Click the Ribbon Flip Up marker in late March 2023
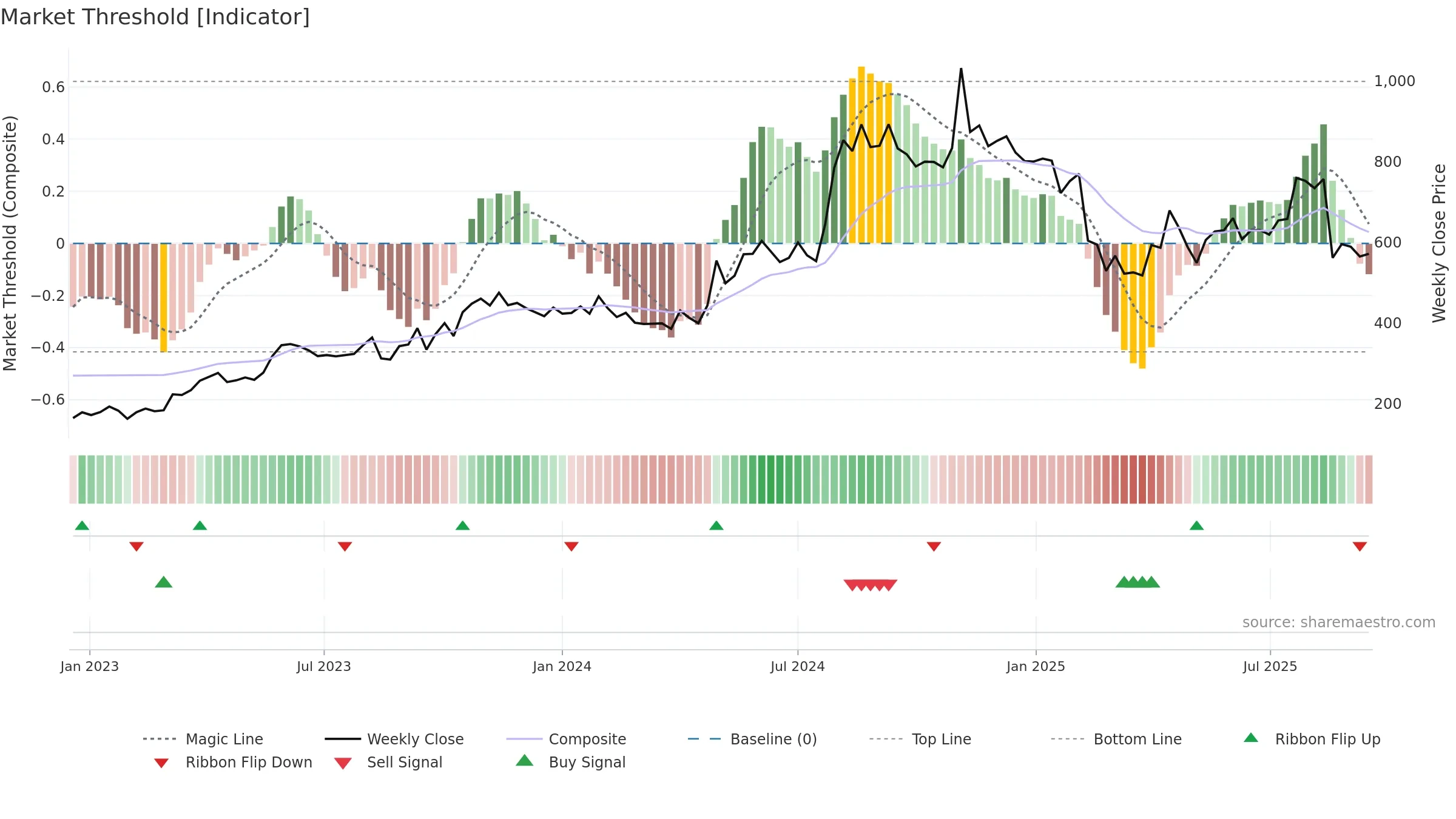Viewport: 1456px width, 819px height. point(200,525)
